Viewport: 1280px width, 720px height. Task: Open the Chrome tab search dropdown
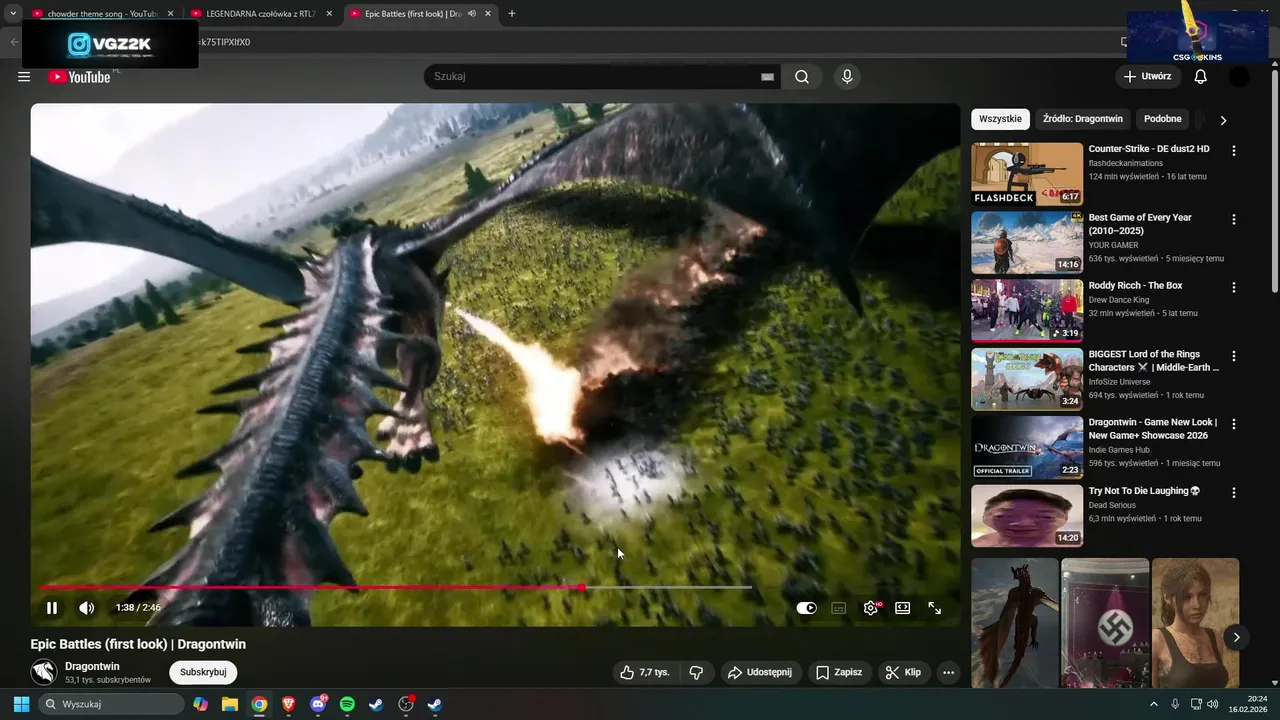tap(13, 14)
